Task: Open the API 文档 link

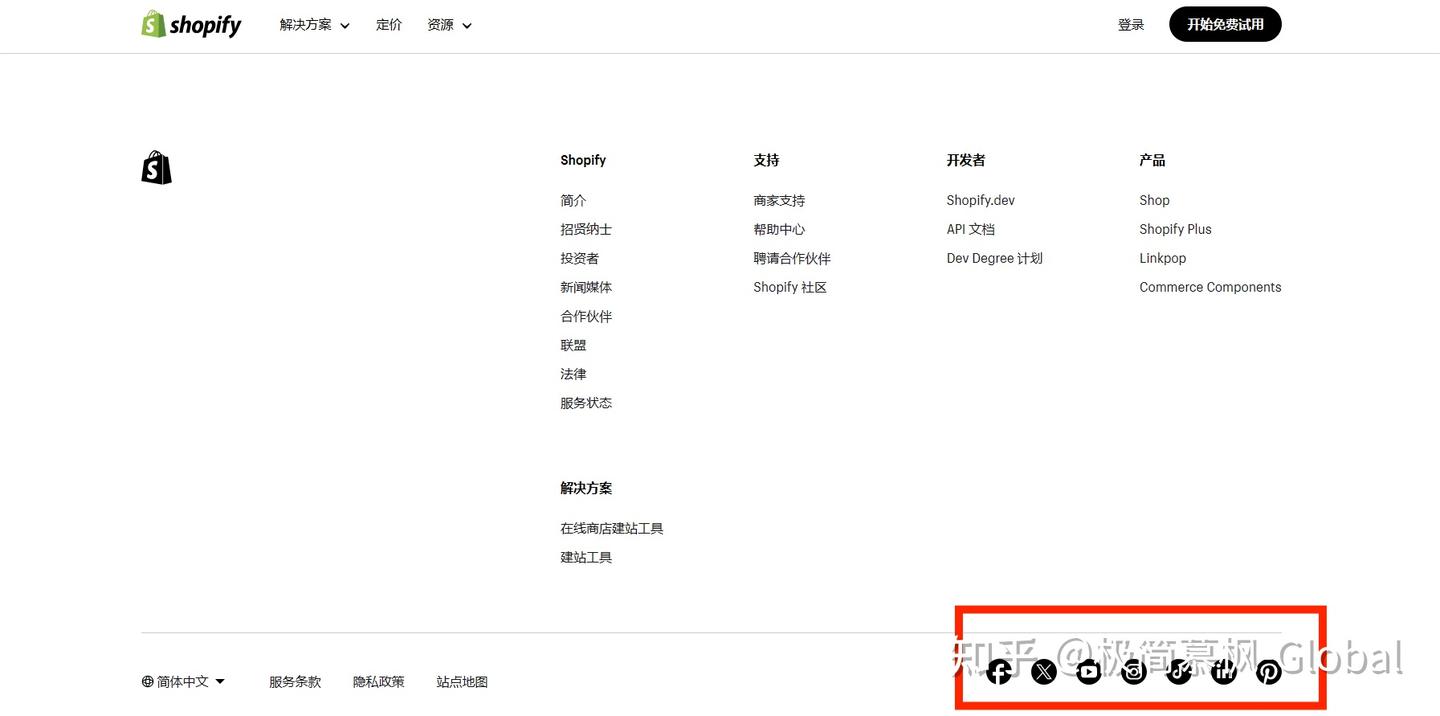Action: pyautogui.click(x=970, y=230)
